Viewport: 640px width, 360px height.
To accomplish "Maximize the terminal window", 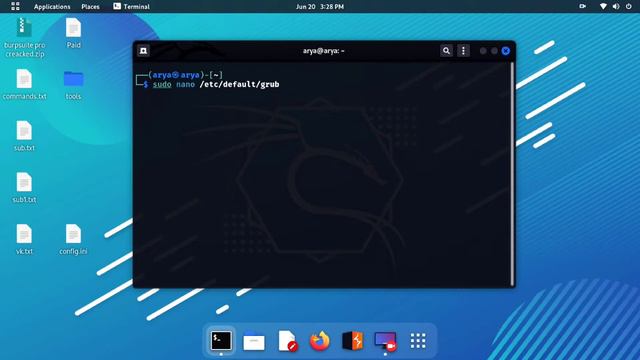I will point(494,51).
